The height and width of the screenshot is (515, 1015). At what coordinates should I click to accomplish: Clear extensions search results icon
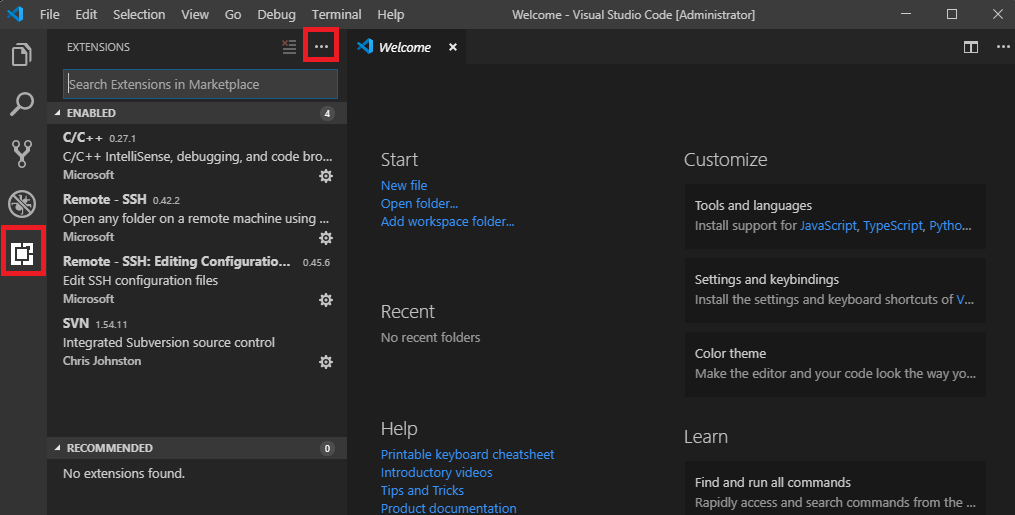289,47
